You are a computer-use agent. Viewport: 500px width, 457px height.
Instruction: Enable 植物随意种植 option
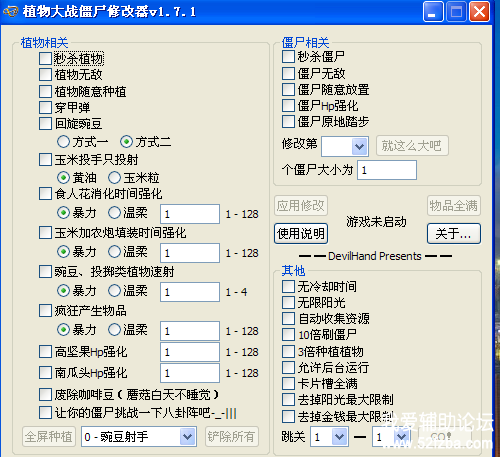[45, 91]
